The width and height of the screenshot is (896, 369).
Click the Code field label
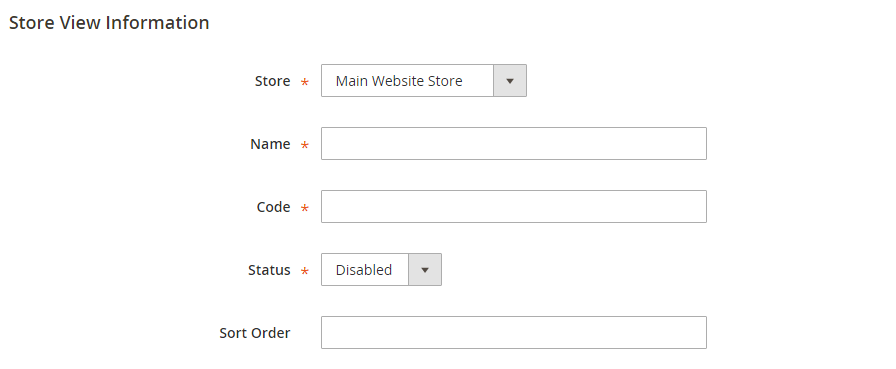point(273,207)
